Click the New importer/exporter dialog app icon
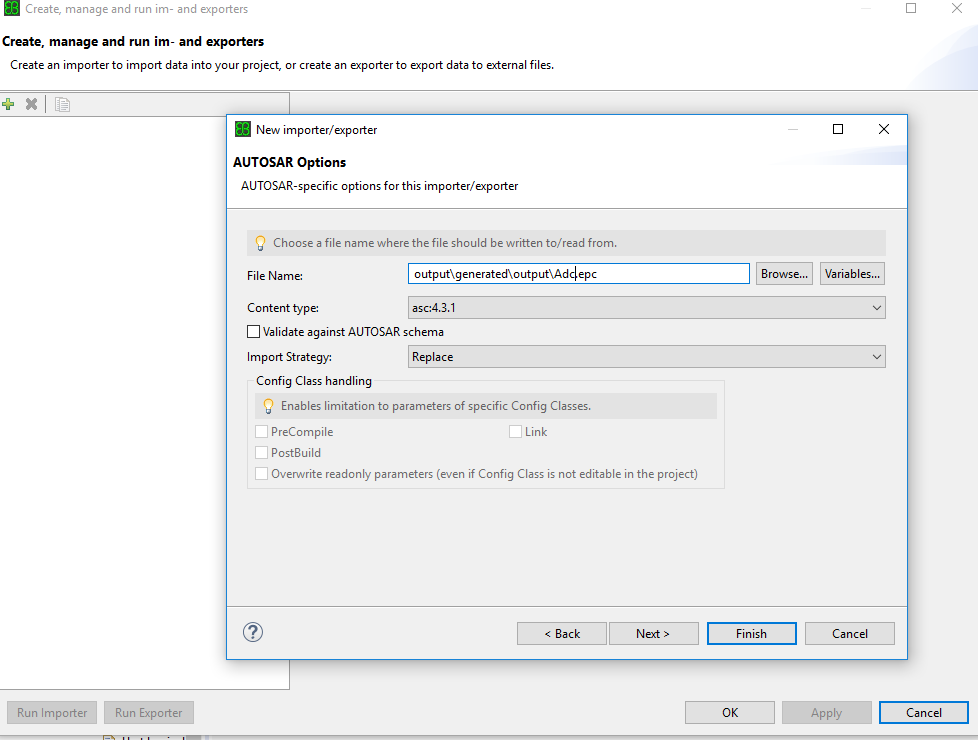 click(x=242, y=129)
